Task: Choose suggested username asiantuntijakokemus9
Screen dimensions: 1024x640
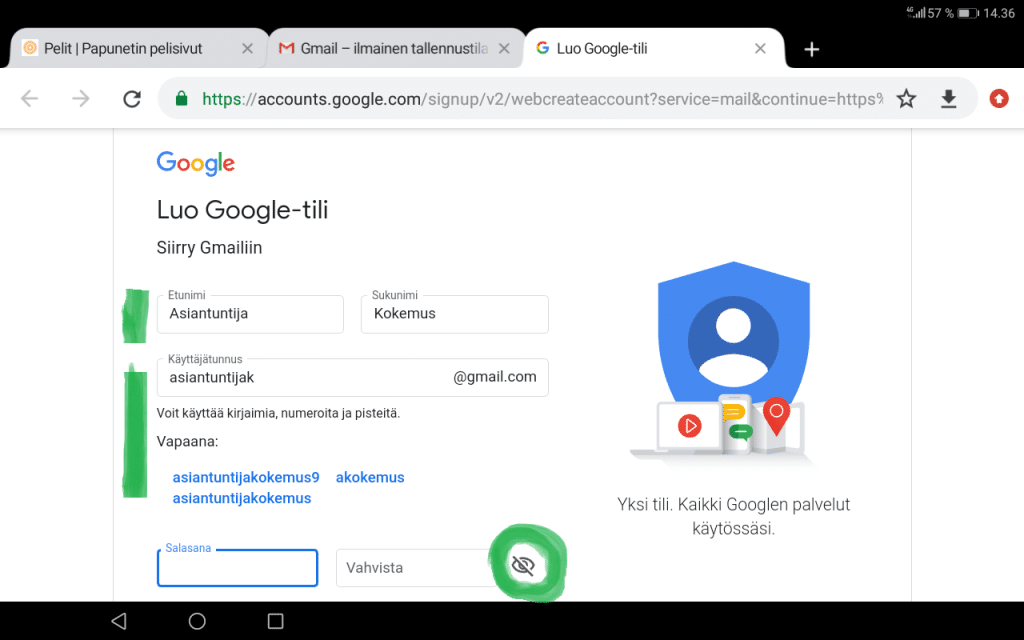Action: tap(246, 477)
